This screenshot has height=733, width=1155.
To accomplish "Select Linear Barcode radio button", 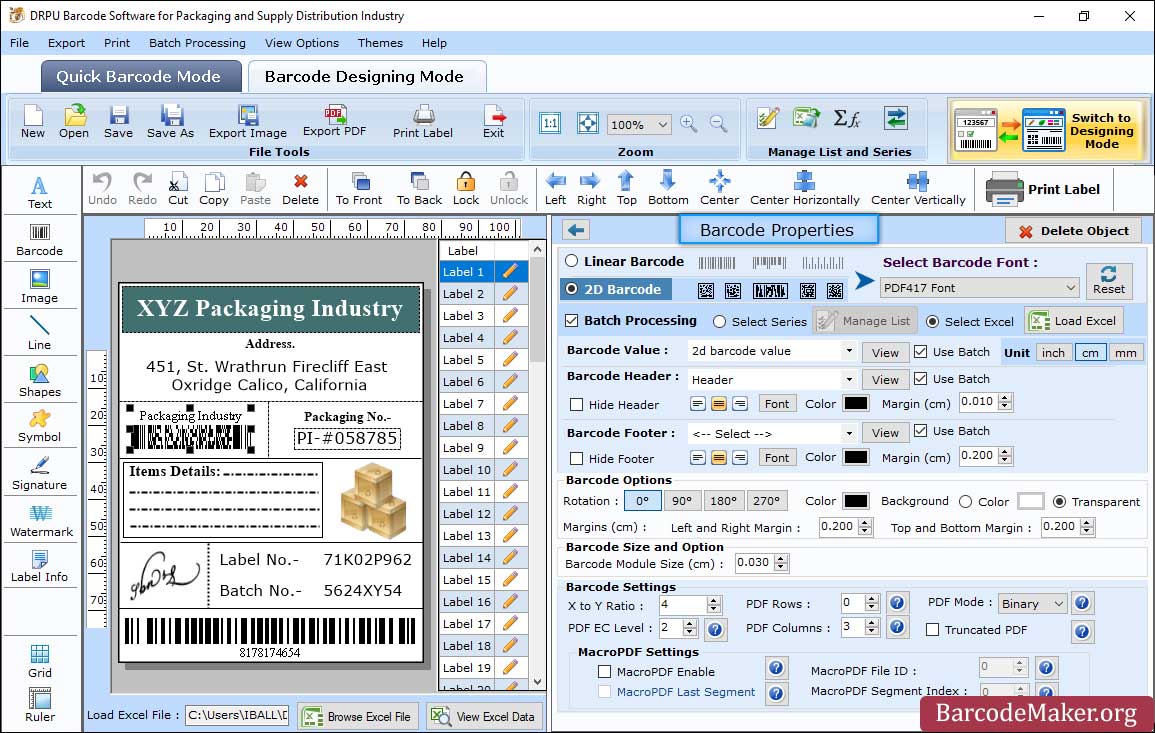I will click(572, 261).
